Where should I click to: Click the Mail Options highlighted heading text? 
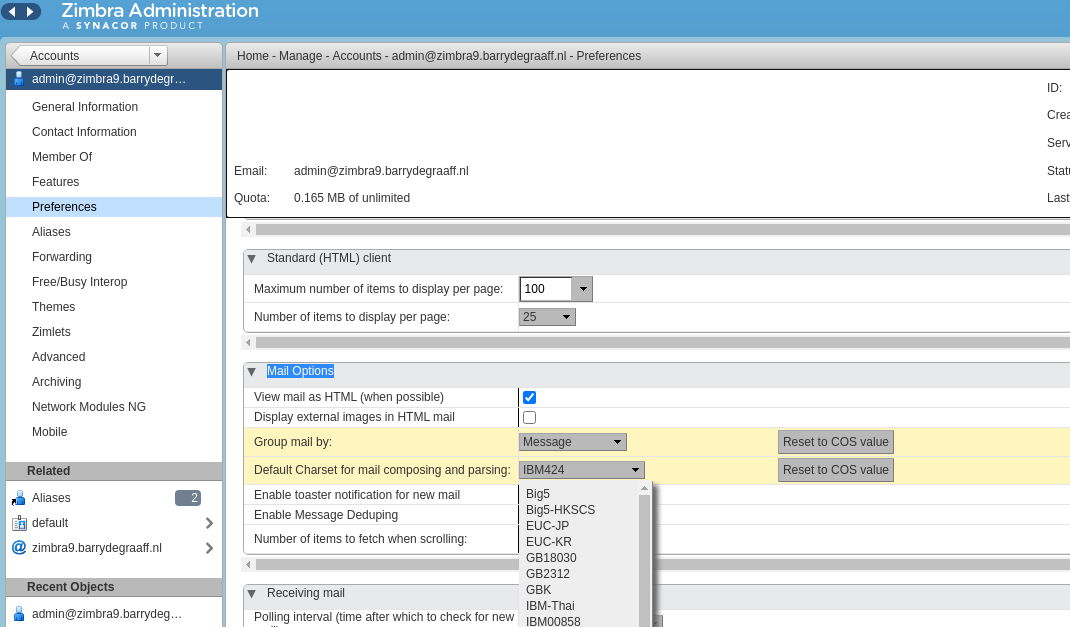(x=300, y=371)
